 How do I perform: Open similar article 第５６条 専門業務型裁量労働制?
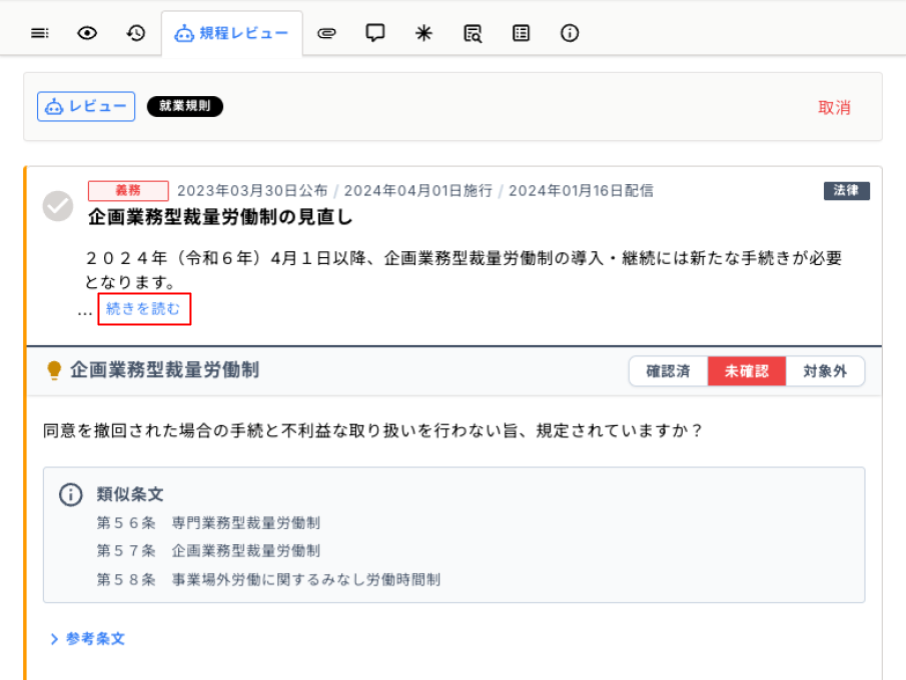[208, 523]
